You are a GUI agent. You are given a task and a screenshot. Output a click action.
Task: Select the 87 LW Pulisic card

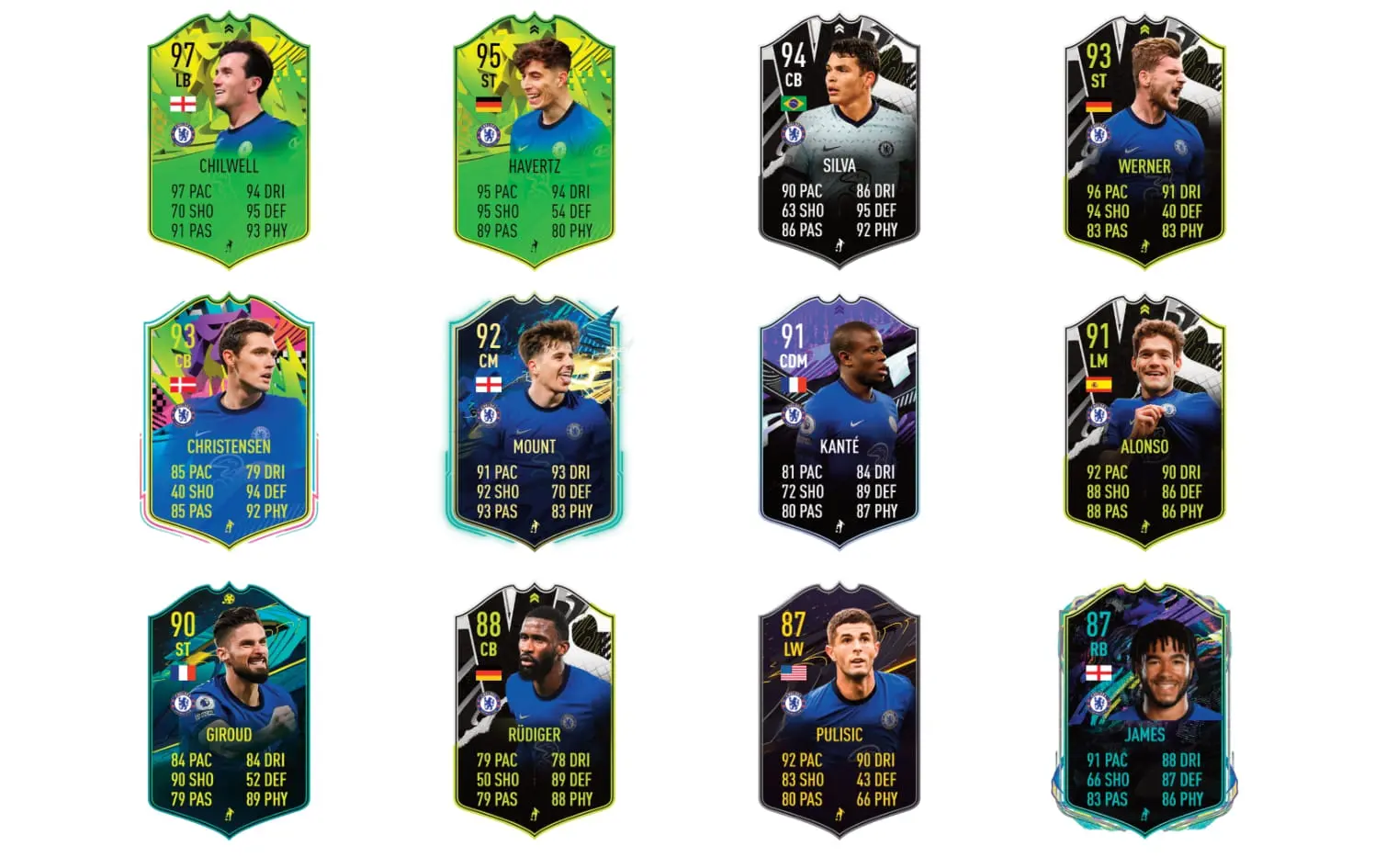[x=840, y=710]
